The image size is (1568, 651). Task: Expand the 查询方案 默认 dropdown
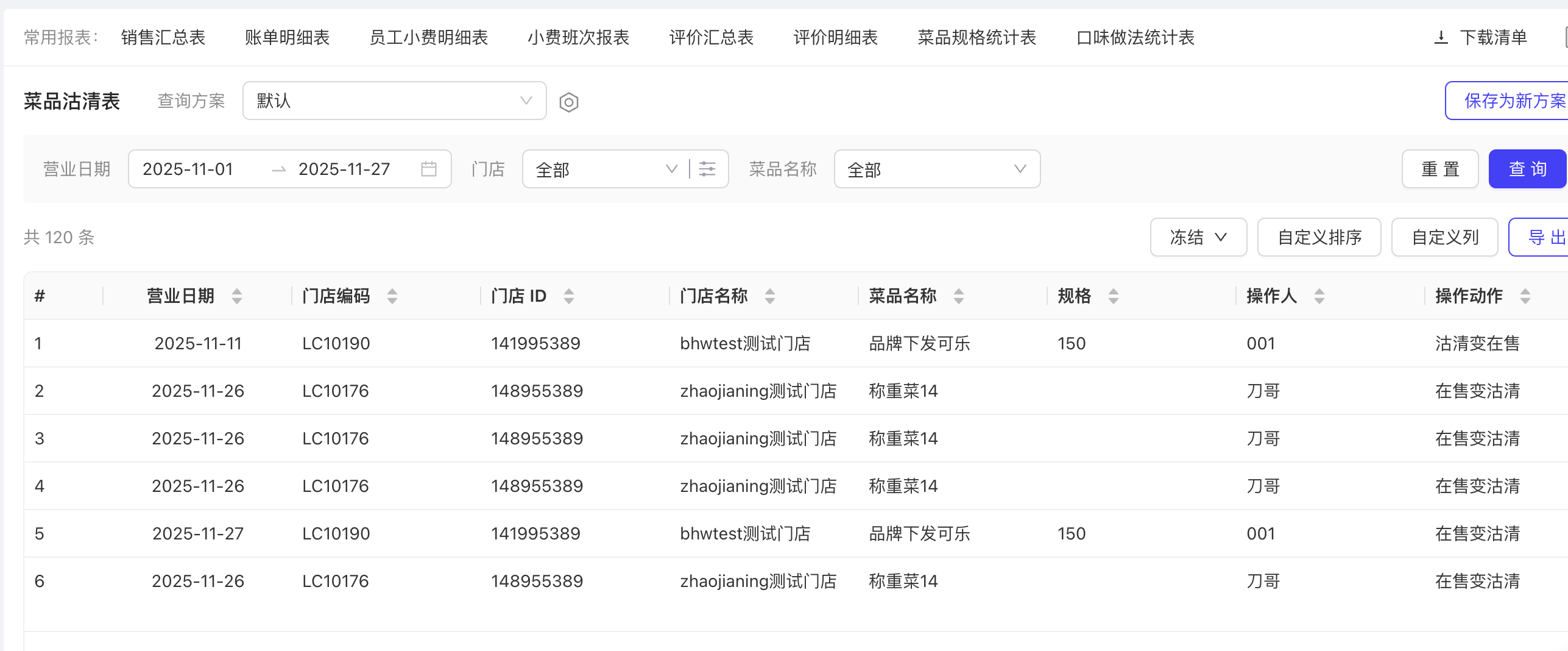[394, 101]
